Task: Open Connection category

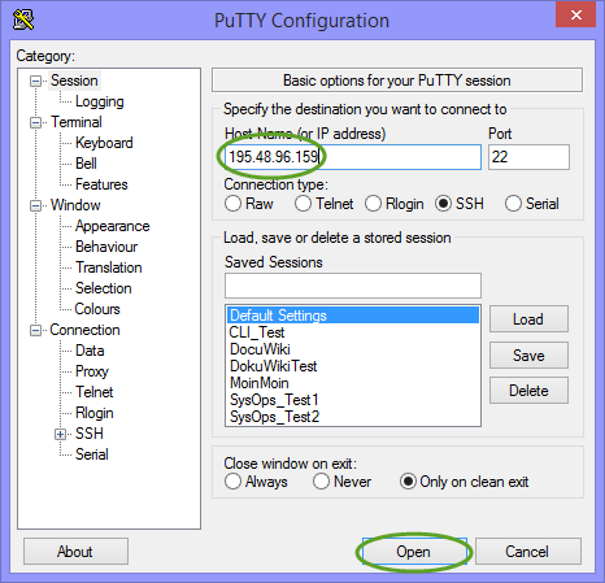Action: tap(85, 330)
